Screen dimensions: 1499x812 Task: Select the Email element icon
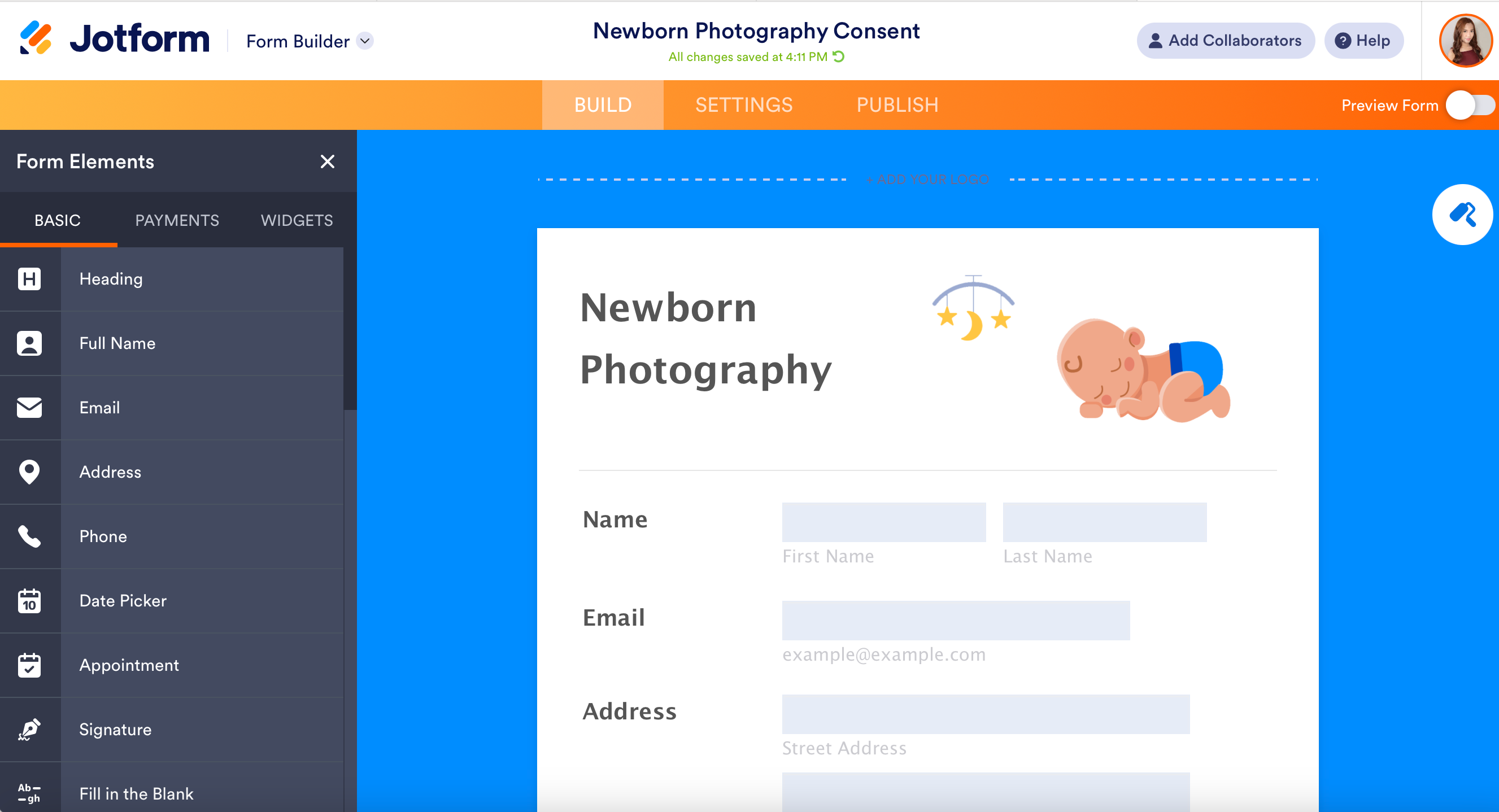click(30, 407)
